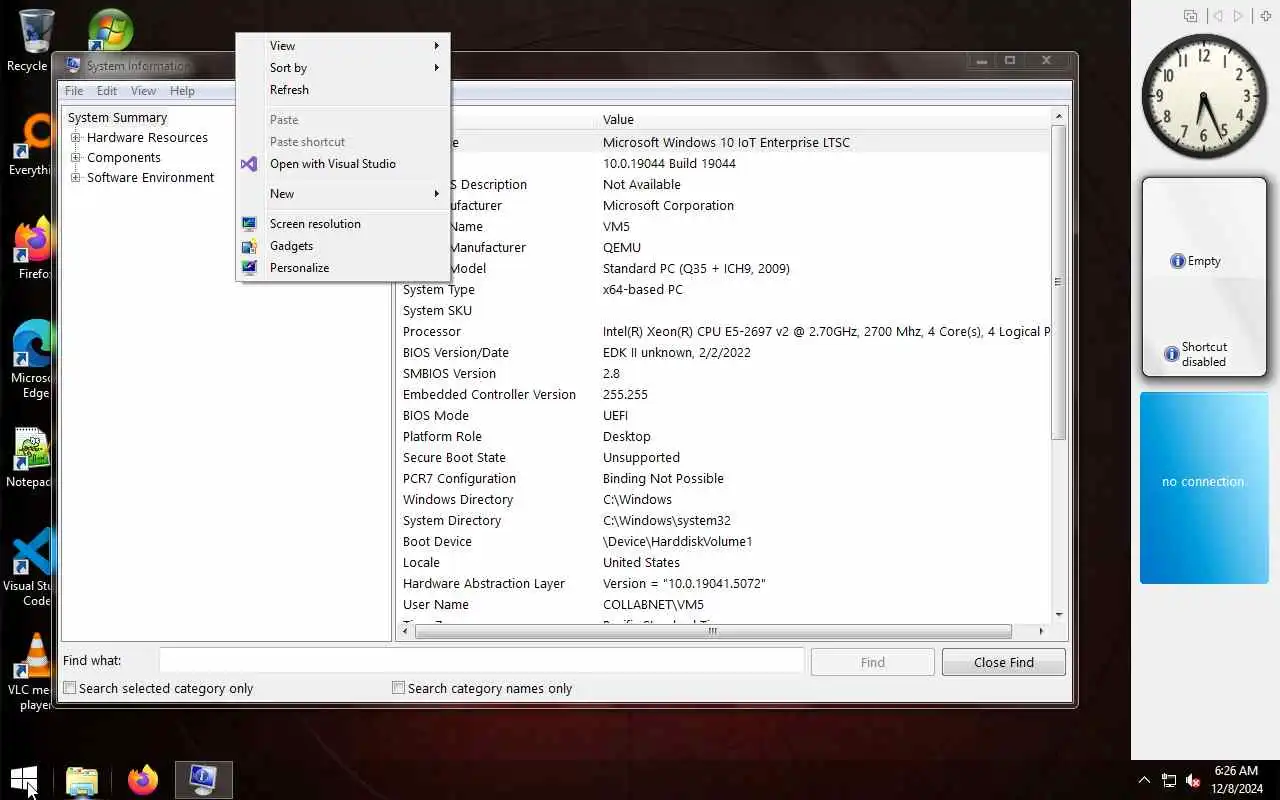Choose Refresh in the context menu
Image resolution: width=1280 pixels, height=800 pixels.
point(343,90)
